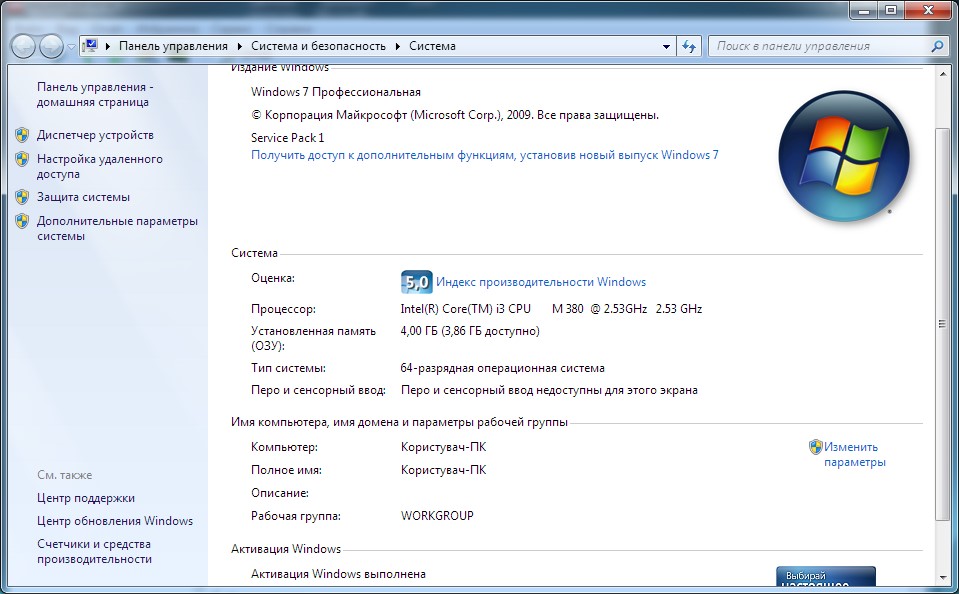
Task: Click into the Поиск в панели управления field
Action: pos(820,46)
